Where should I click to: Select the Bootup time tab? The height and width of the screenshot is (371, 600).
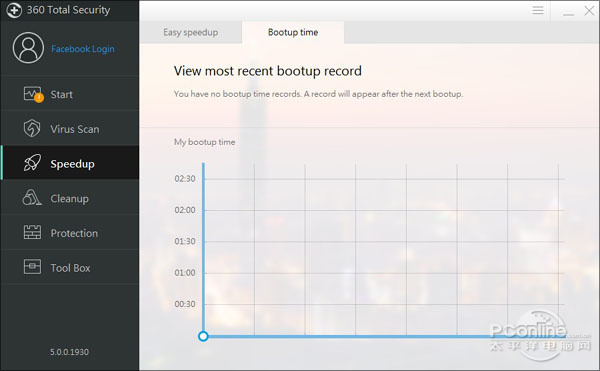[x=293, y=32]
